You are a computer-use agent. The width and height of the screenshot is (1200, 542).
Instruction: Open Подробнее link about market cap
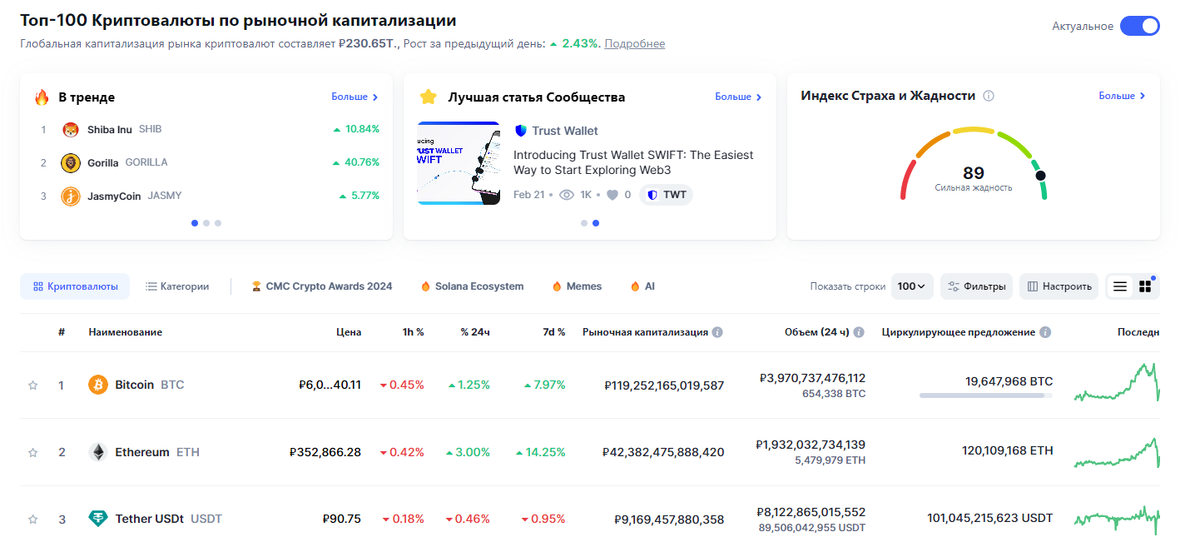point(634,44)
